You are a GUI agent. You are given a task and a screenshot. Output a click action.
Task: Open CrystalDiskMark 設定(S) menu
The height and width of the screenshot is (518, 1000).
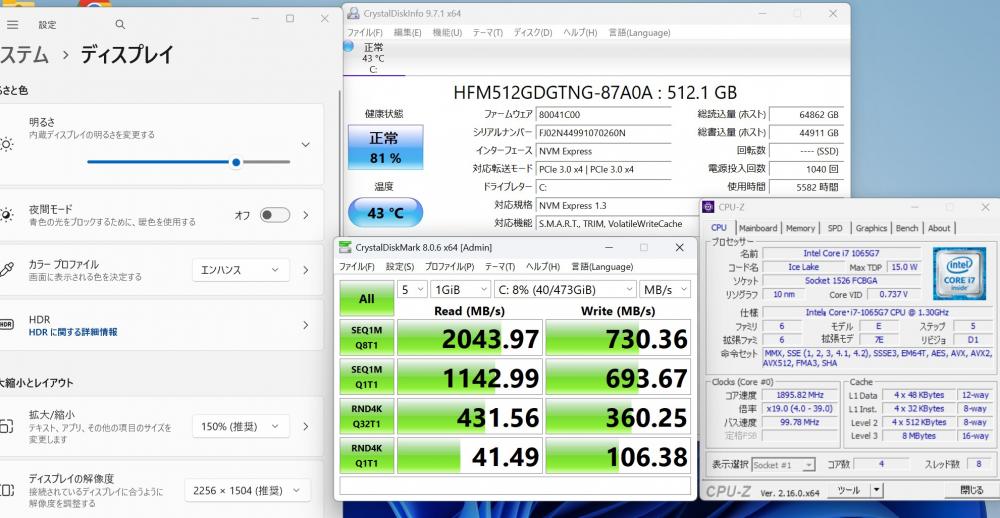click(400, 267)
